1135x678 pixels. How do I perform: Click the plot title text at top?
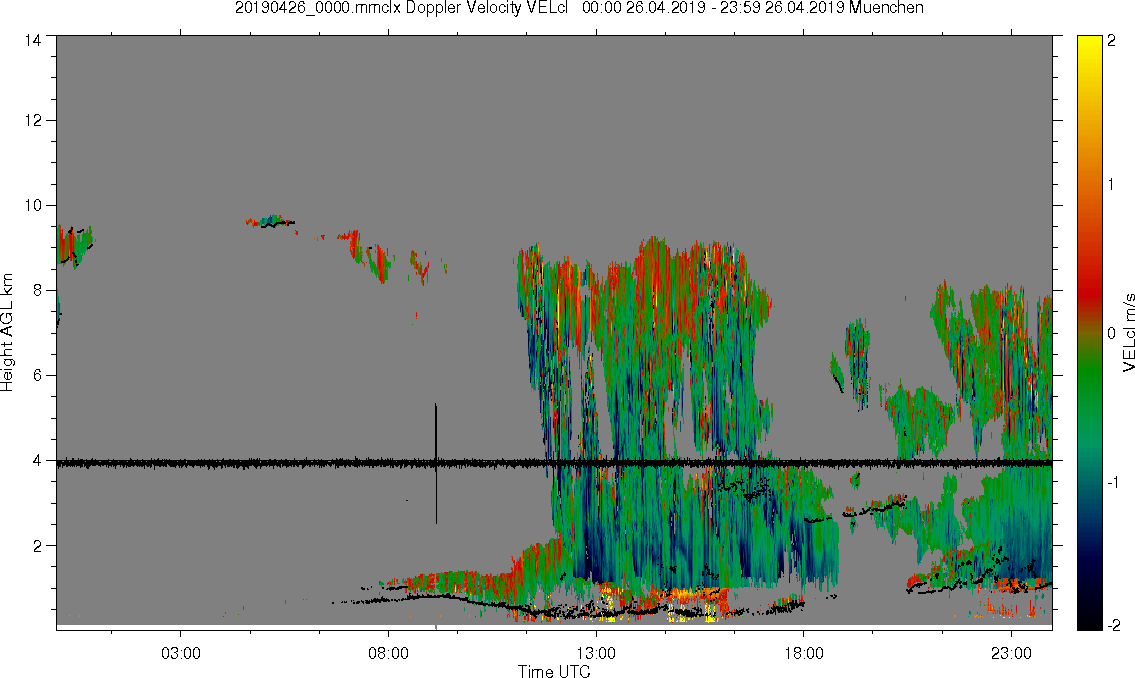click(x=579, y=8)
